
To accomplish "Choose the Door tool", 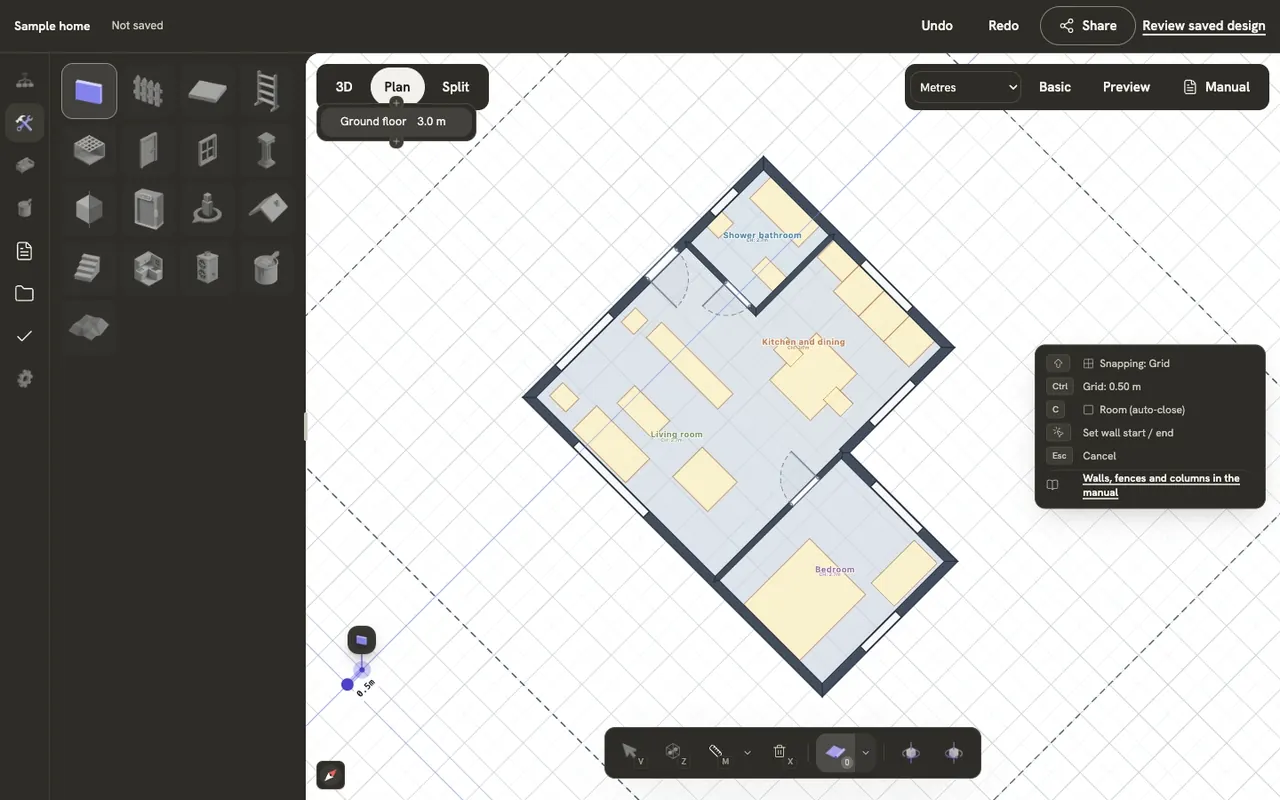I will tap(148, 150).
